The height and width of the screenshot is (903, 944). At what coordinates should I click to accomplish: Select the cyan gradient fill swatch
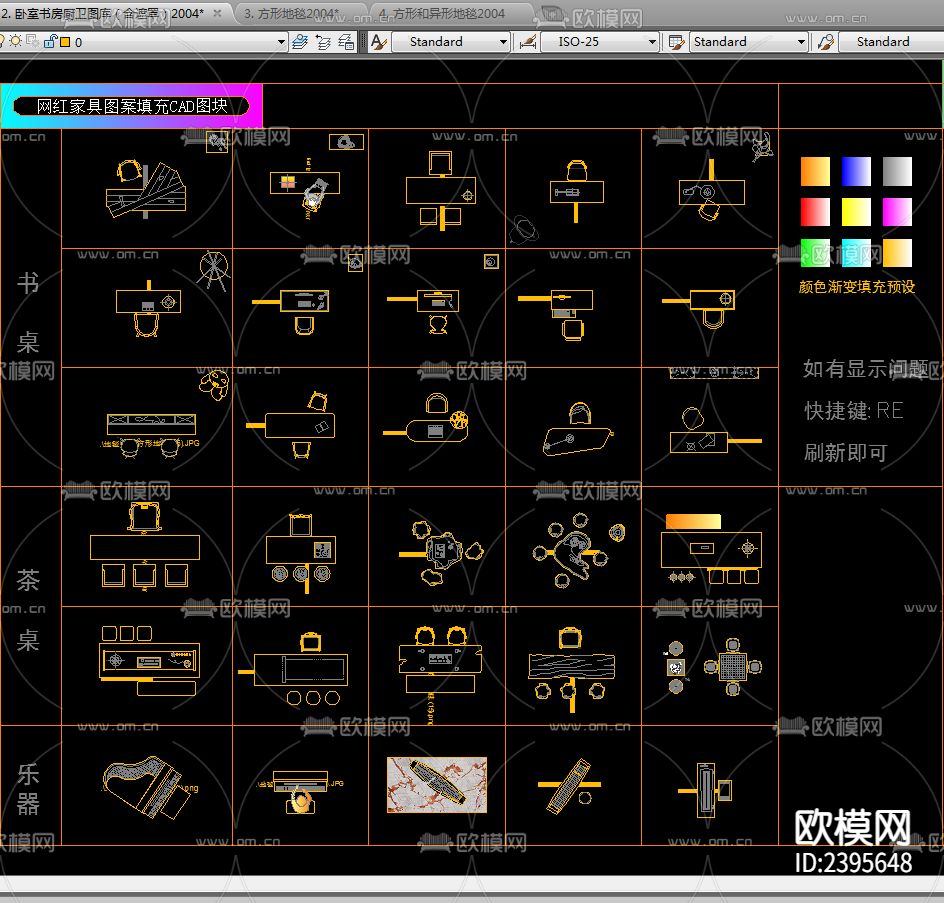click(856, 253)
